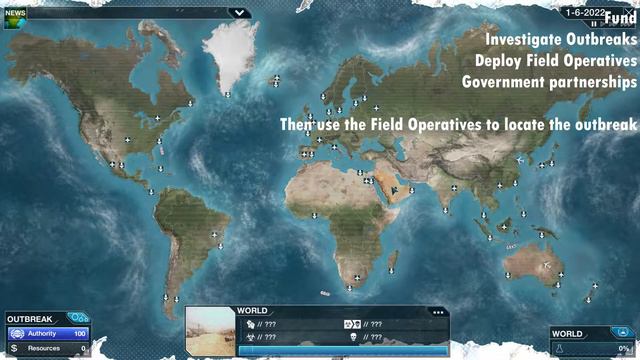Select the South Africa airport marker
The image size is (640, 360).
(357, 278)
